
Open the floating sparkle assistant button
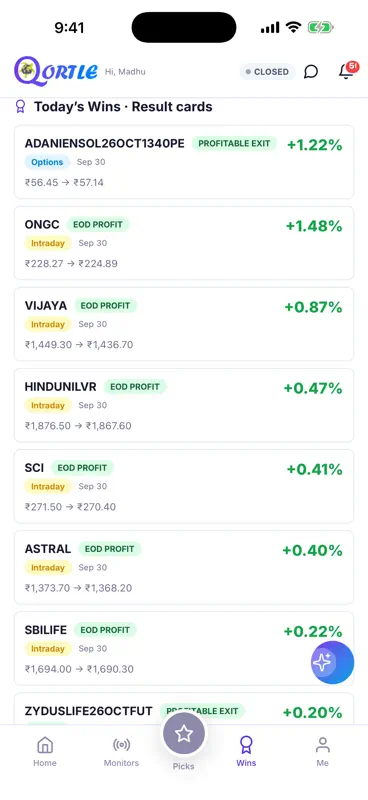332,662
